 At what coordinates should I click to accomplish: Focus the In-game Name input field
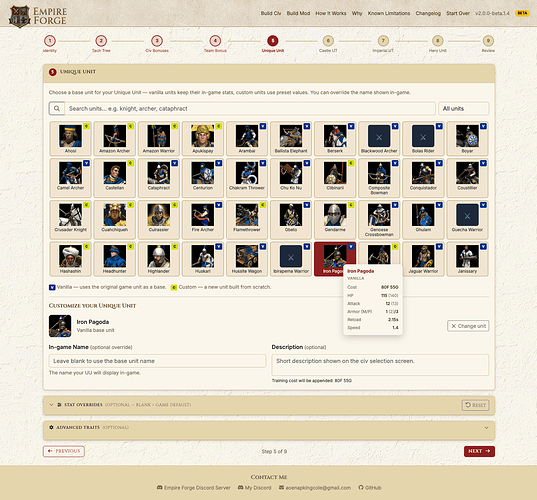coord(158,361)
